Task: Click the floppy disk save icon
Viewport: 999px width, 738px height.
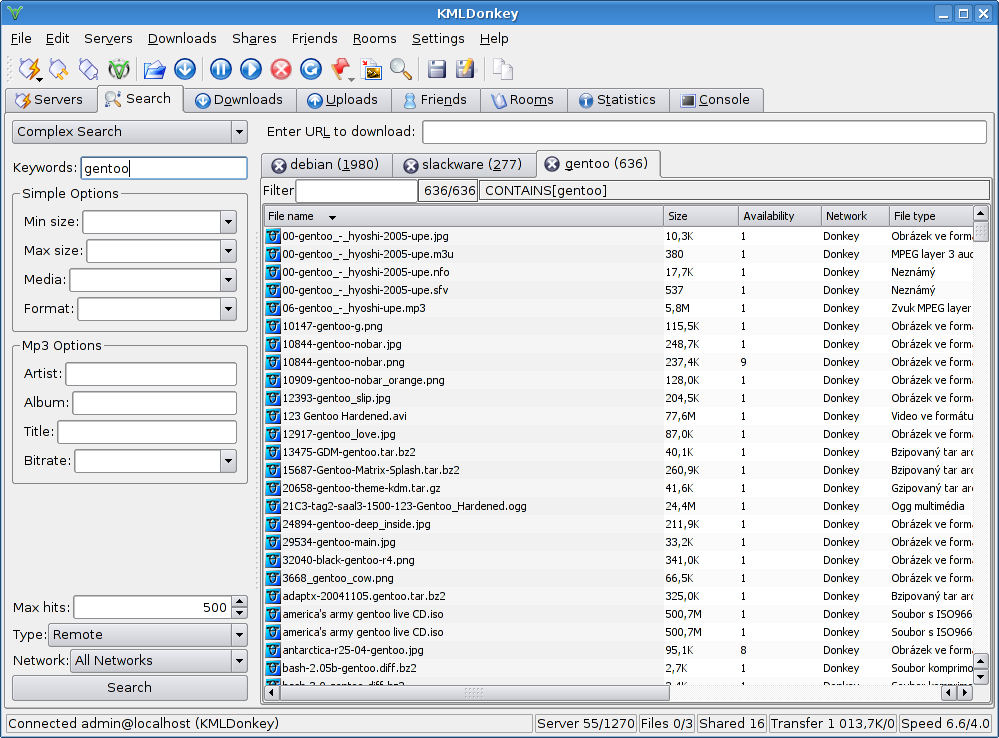Action: 436,69
